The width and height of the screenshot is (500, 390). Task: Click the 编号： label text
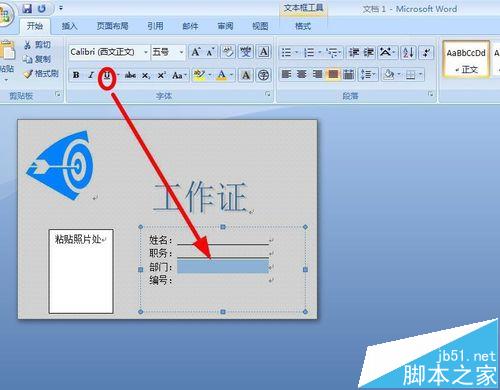click(161, 280)
